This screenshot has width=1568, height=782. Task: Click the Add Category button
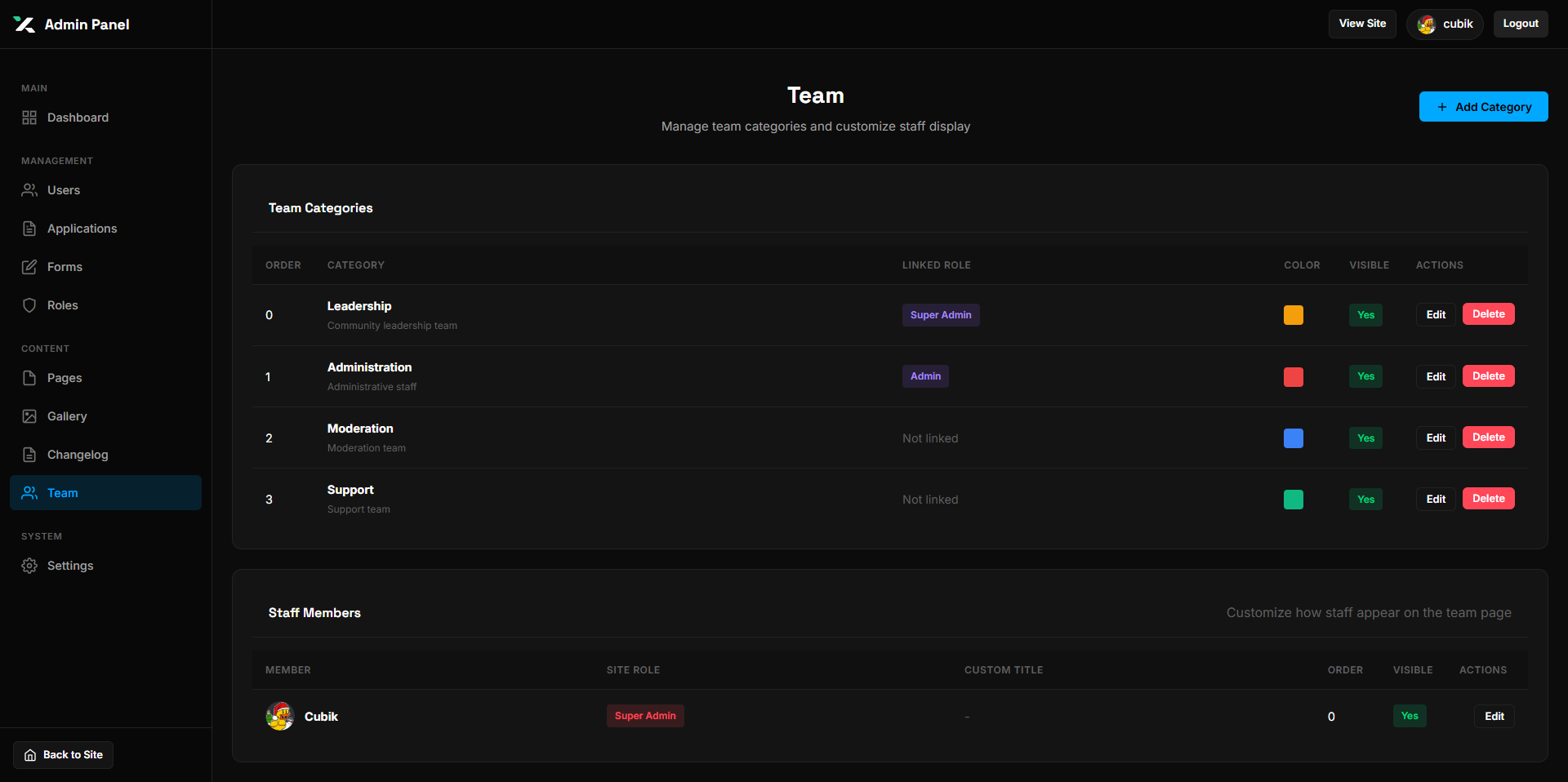pyautogui.click(x=1483, y=107)
